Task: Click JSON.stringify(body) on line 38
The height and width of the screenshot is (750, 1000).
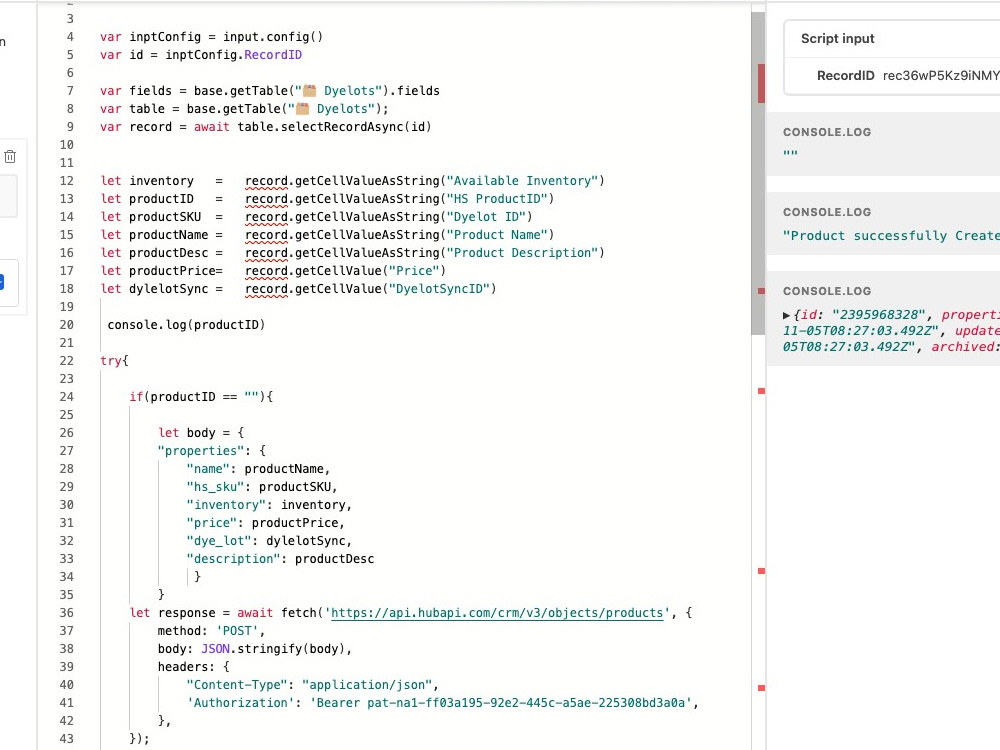Action: pos(272,649)
